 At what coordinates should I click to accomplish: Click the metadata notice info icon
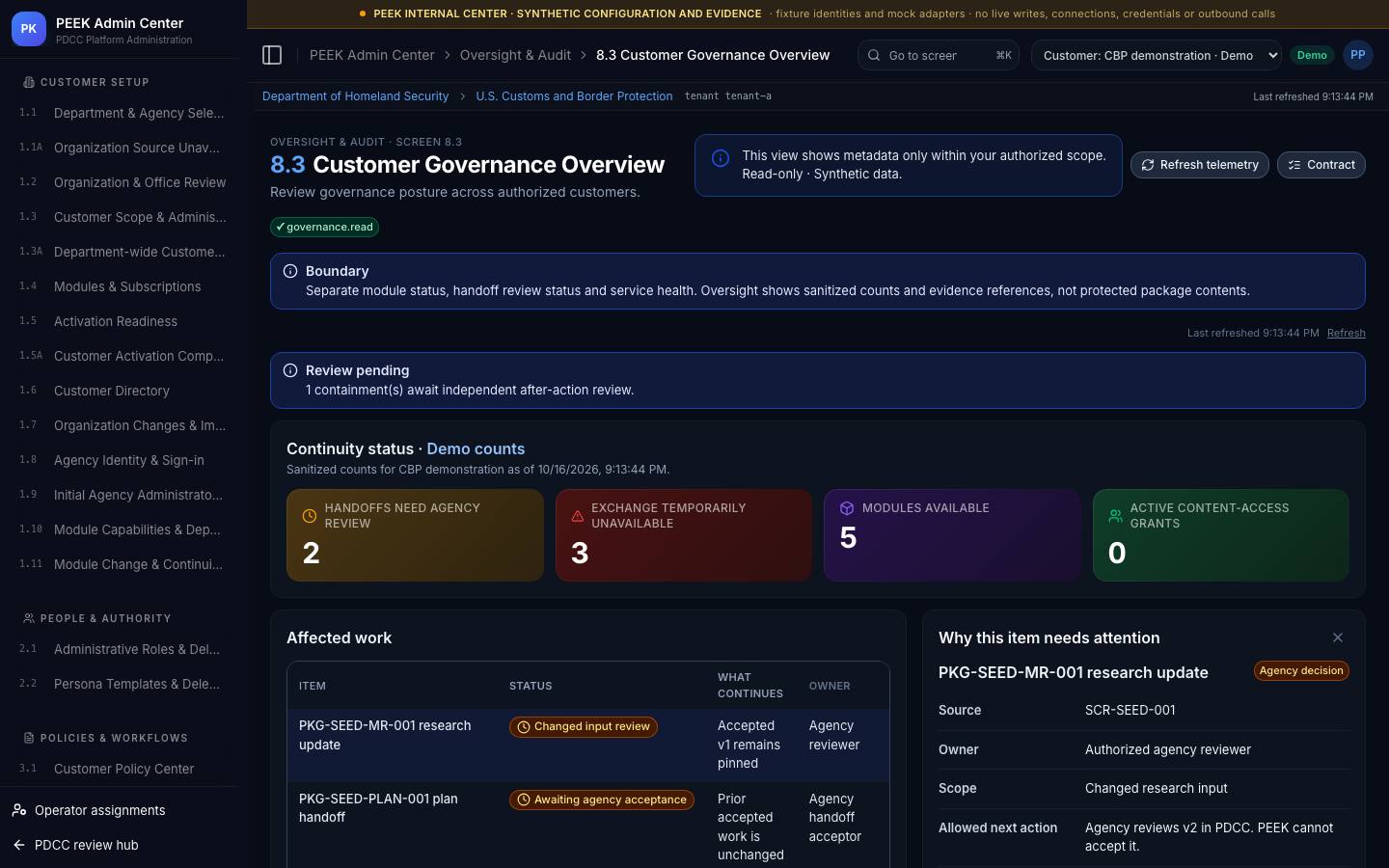pos(721,158)
